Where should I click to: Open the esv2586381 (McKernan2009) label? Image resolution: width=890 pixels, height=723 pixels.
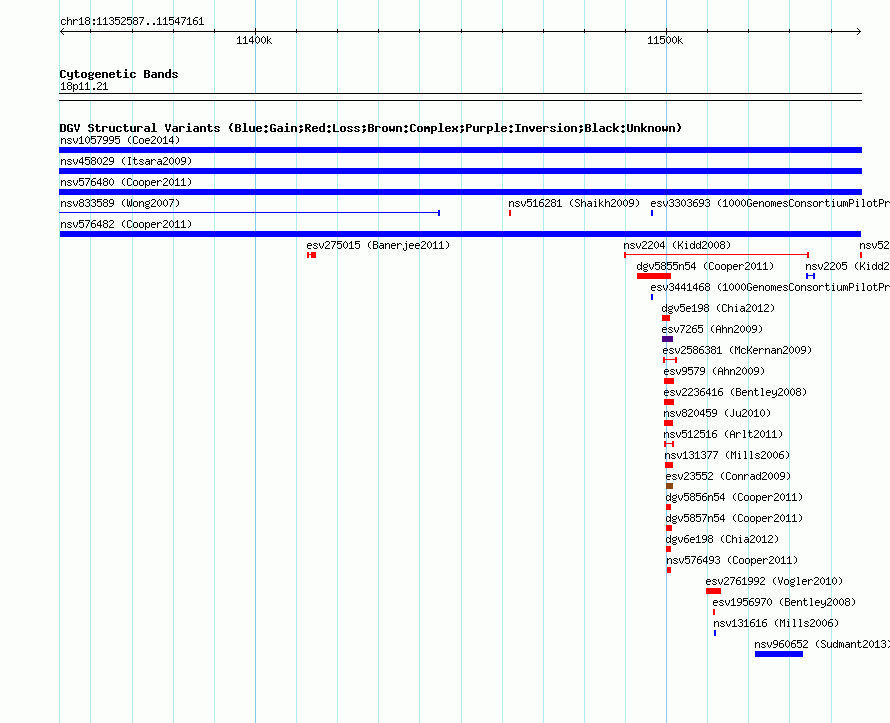coord(737,350)
